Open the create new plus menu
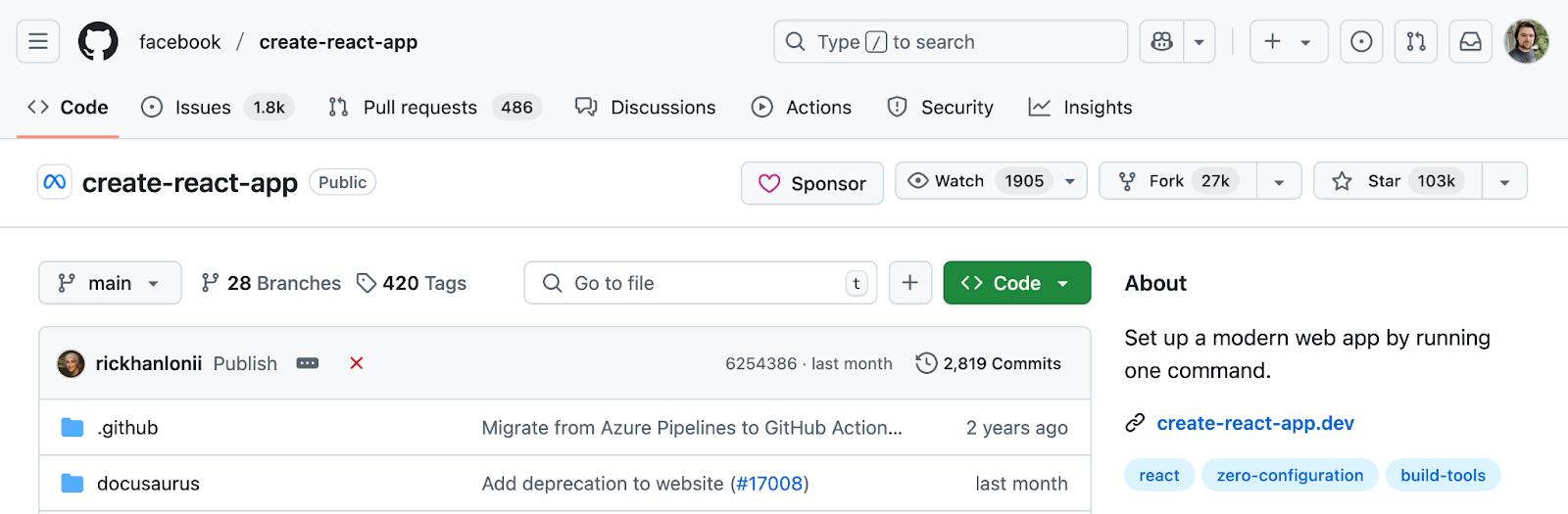The image size is (1568, 514). [1289, 41]
